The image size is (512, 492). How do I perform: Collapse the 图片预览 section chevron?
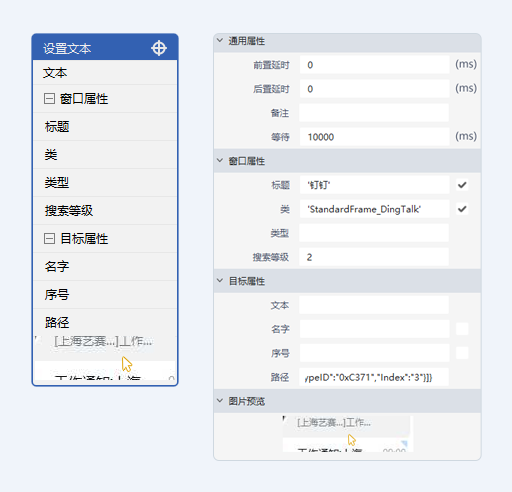click(x=220, y=401)
